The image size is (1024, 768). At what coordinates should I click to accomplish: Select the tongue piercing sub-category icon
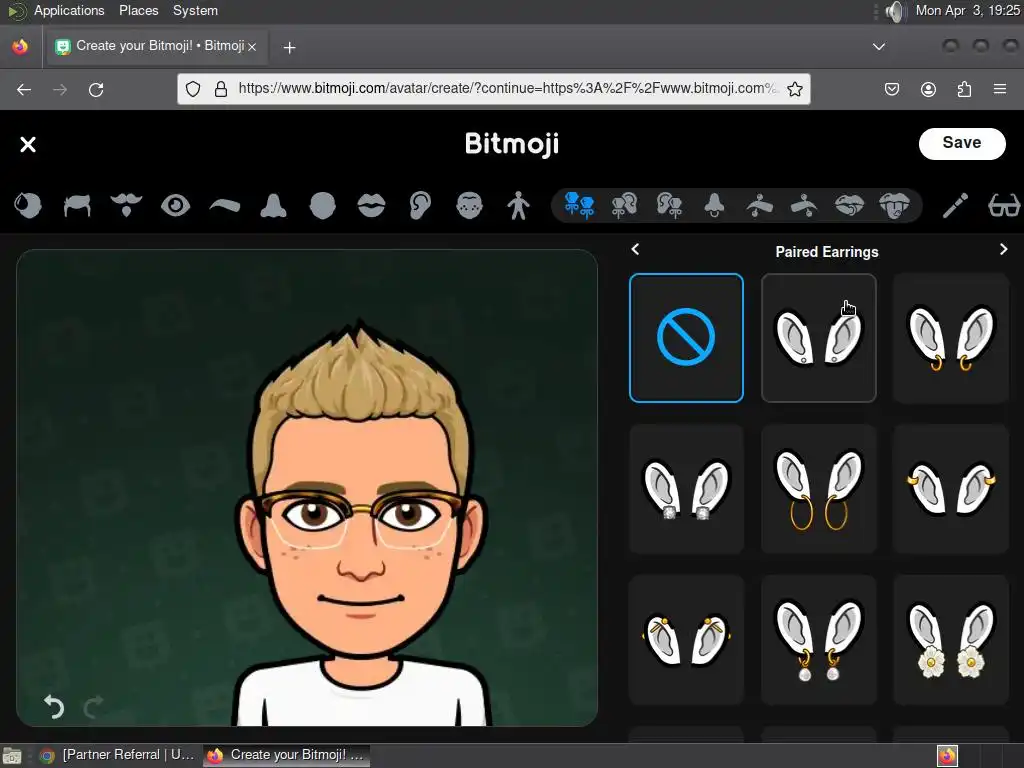pos(894,205)
